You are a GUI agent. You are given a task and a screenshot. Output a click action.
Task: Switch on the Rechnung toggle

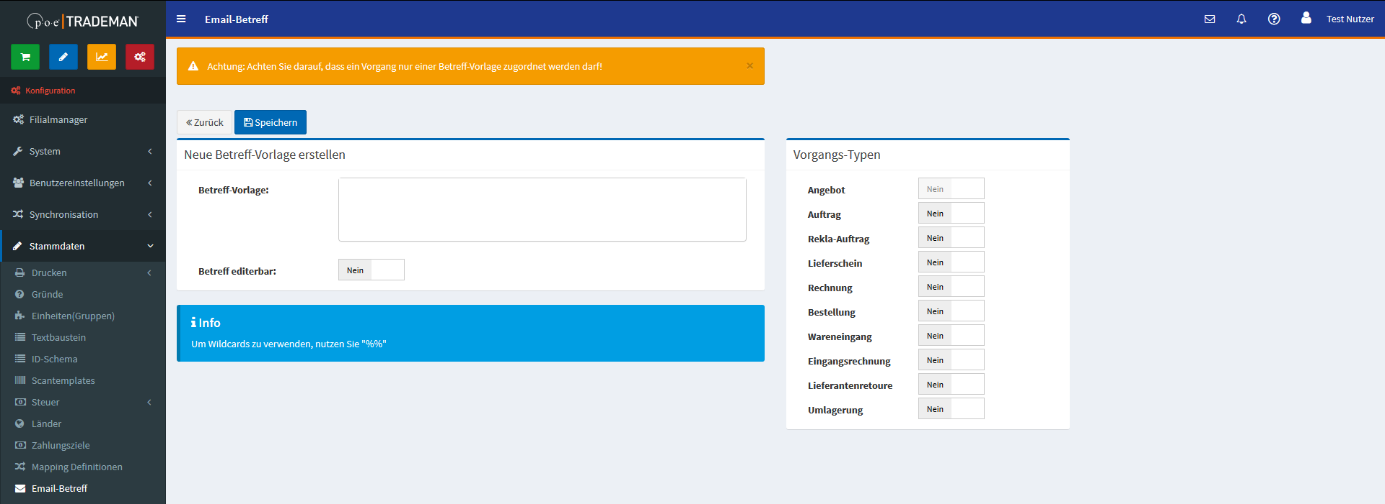point(951,287)
